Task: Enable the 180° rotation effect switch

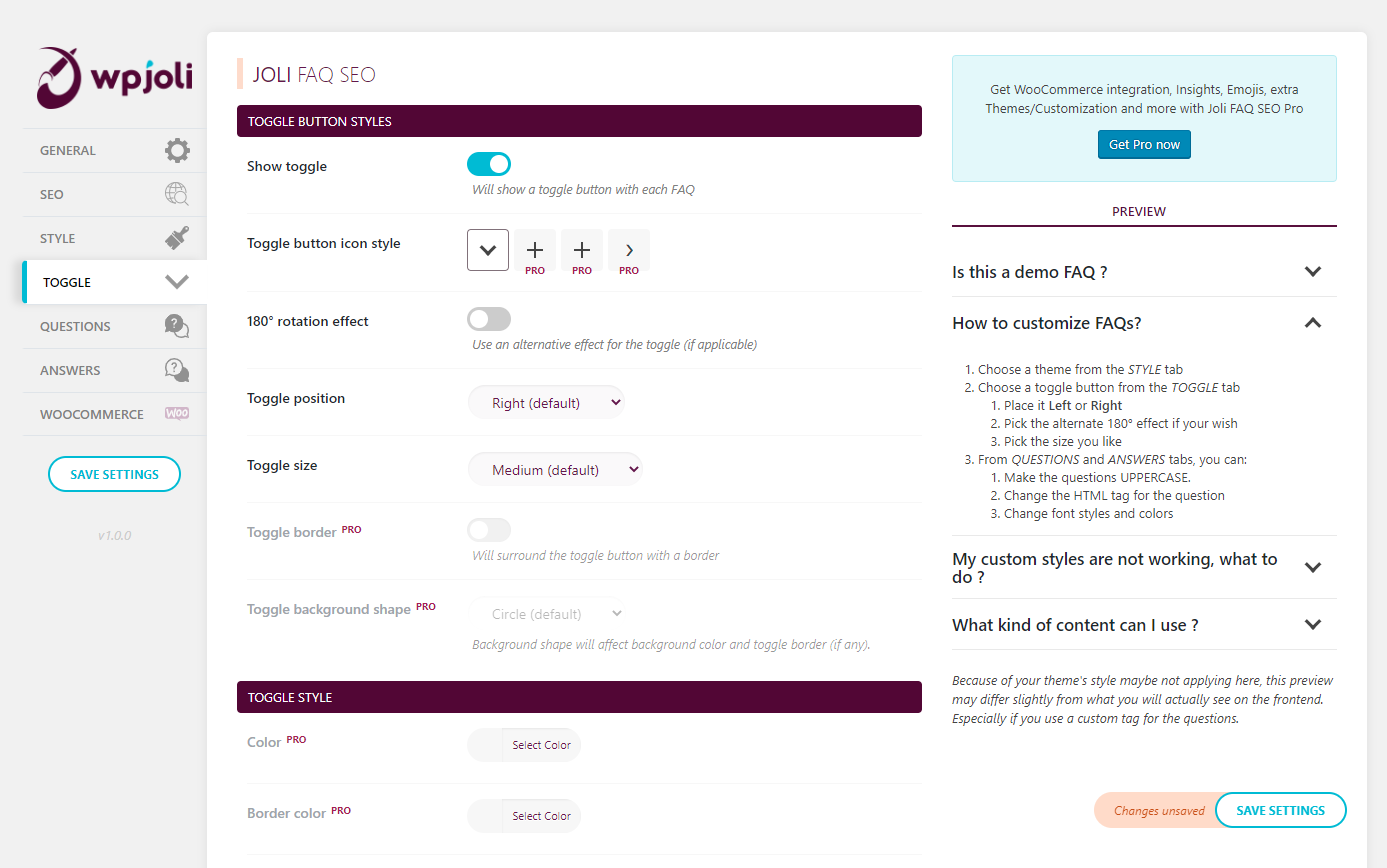Action: tap(489, 319)
